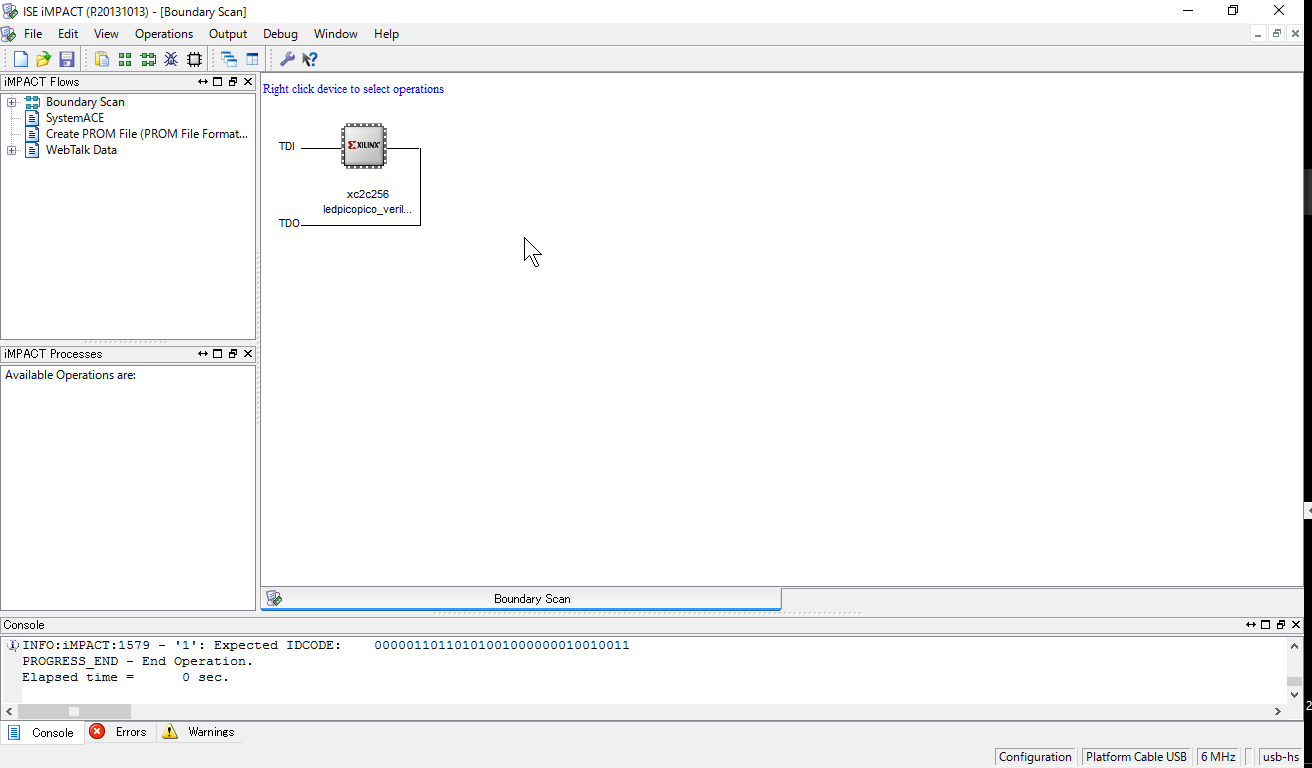The image size is (1312, 768).
Task: Toggle slide-out of iMPACT Processes panel
Action: [x=203, y=354]
